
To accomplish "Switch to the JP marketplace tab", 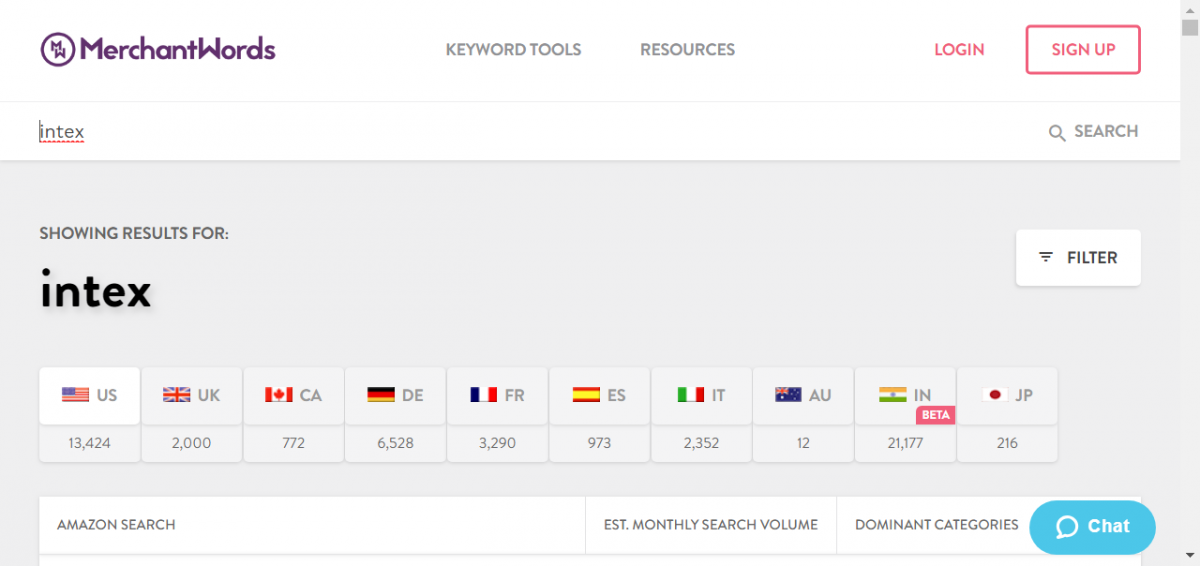I will click(x=1008, y=395).
